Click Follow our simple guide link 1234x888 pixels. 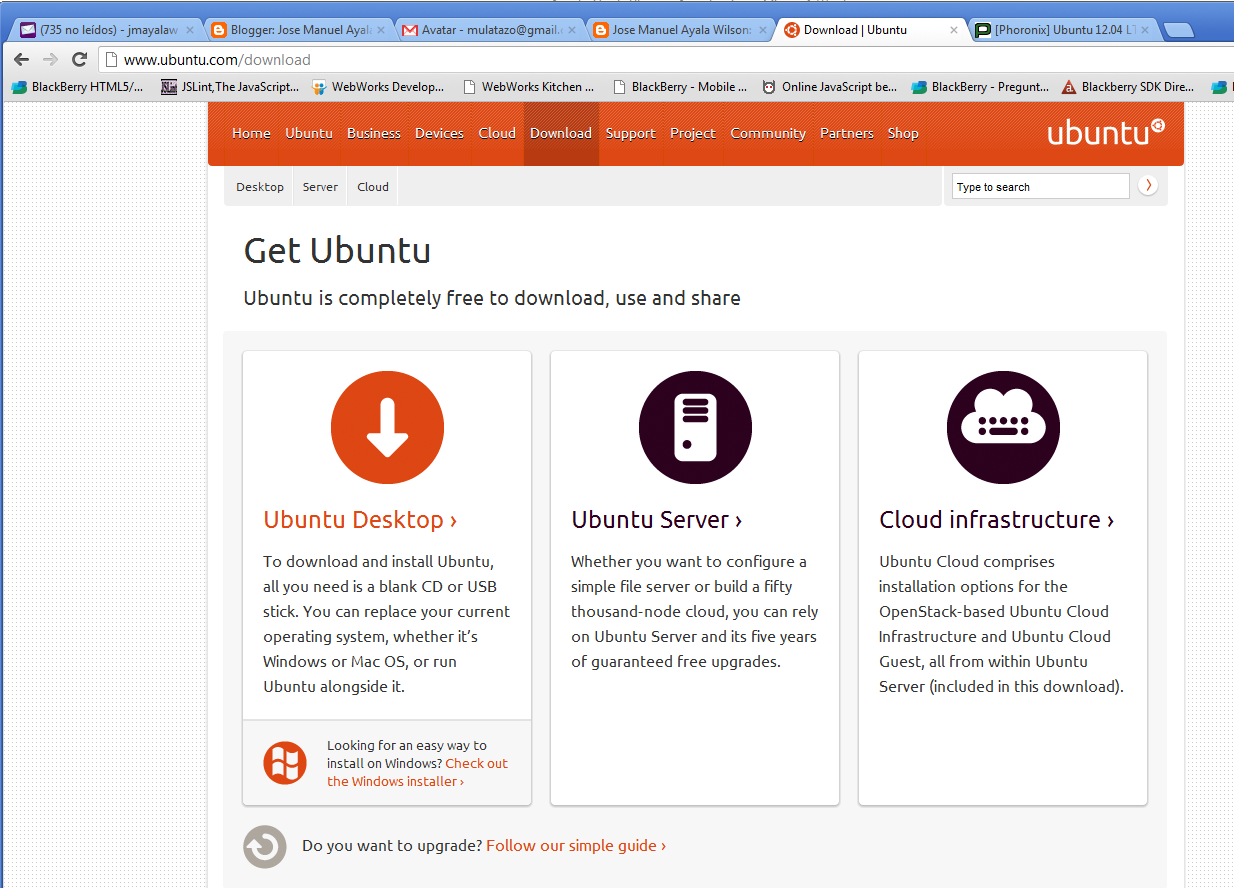tap(576, 846)
